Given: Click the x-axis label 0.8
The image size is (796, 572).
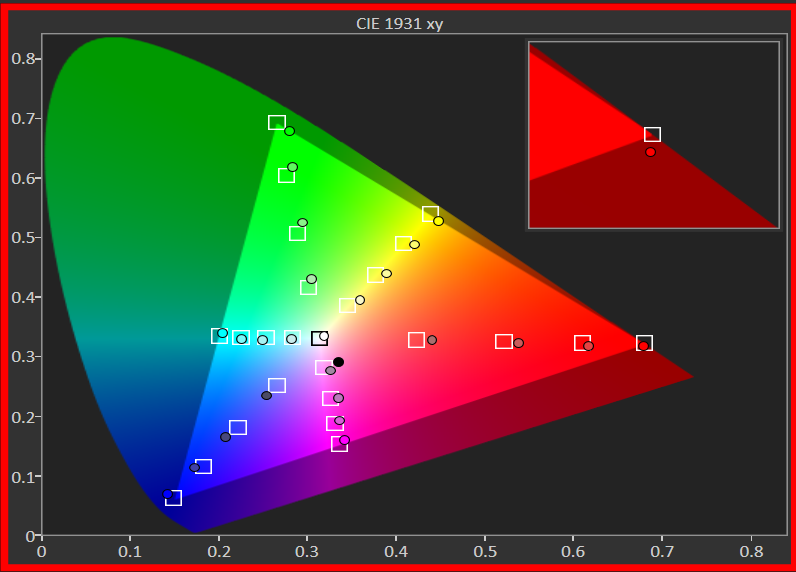Looking at the screenshot, I should click(x=751, y=549).
